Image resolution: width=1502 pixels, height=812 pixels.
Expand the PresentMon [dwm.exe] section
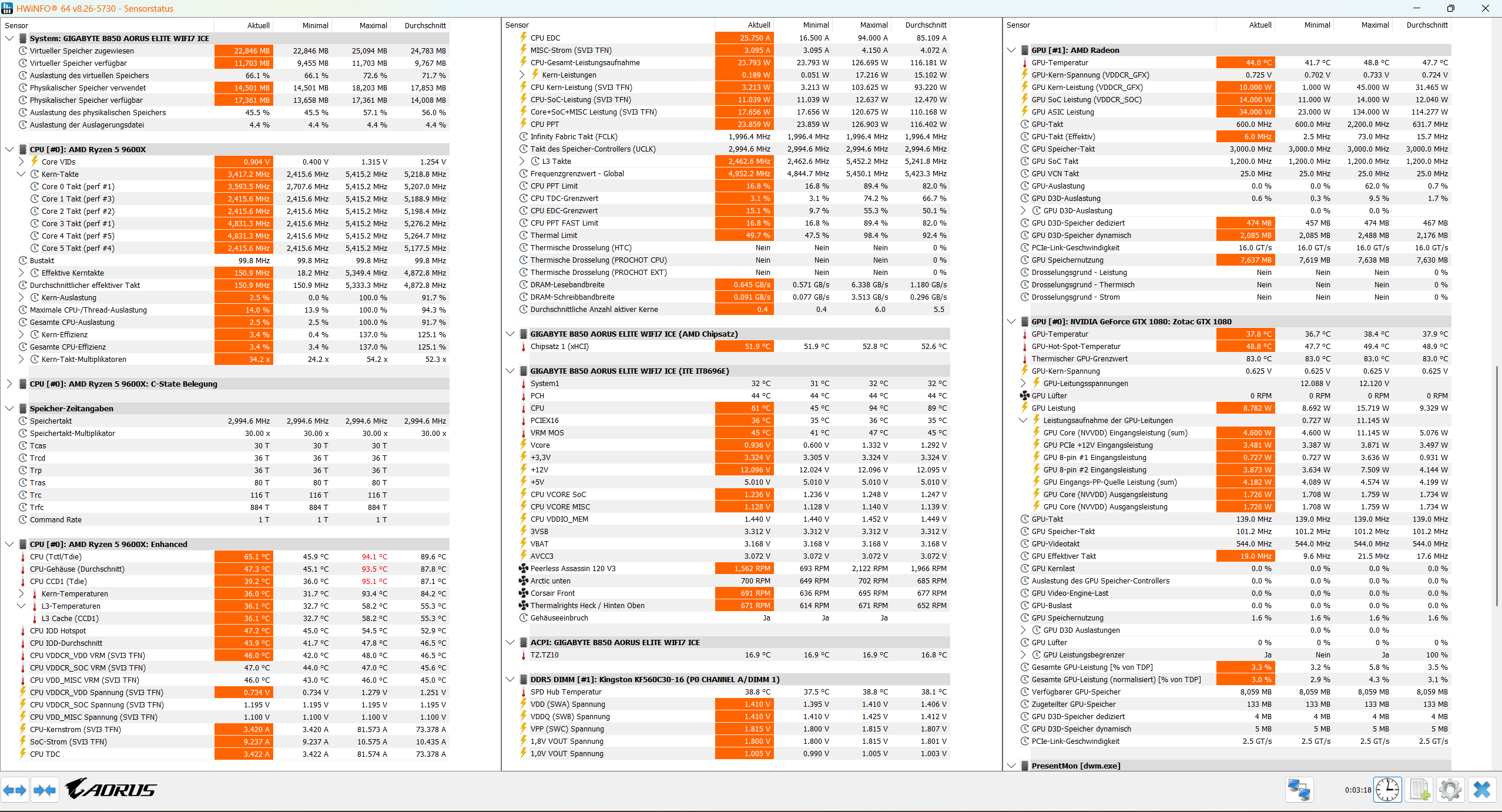tap(1010, 766)
